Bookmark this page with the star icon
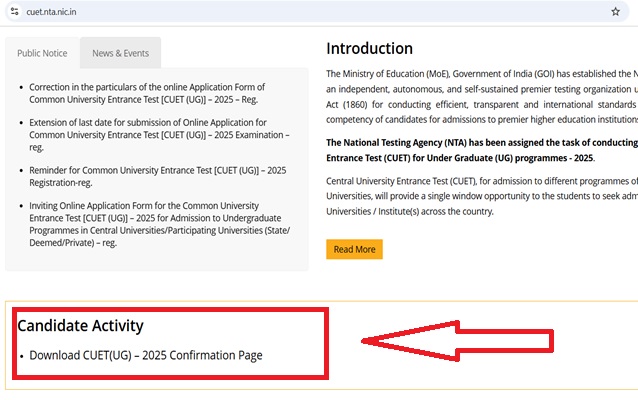 coord(615,11)
